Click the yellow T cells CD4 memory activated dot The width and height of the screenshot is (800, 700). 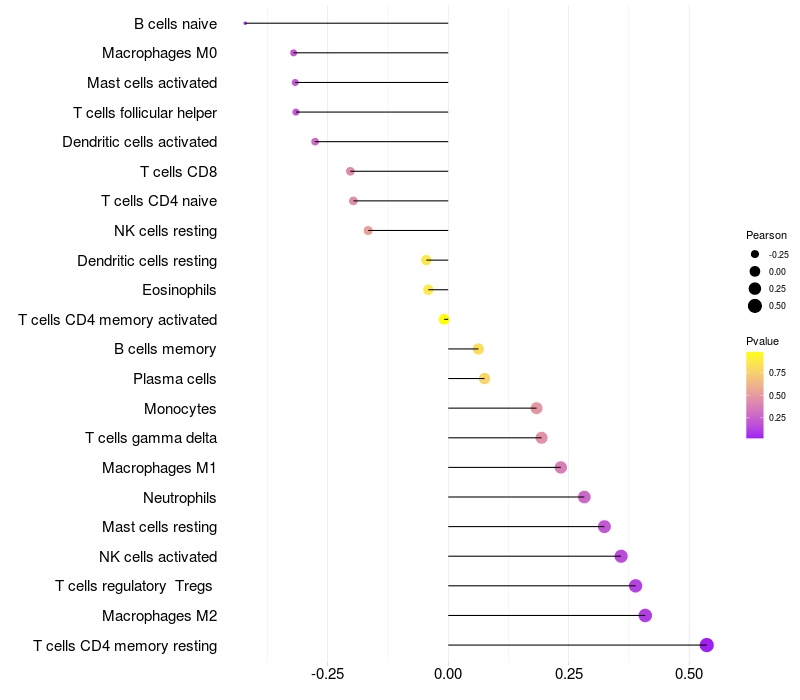pos(444,319)
